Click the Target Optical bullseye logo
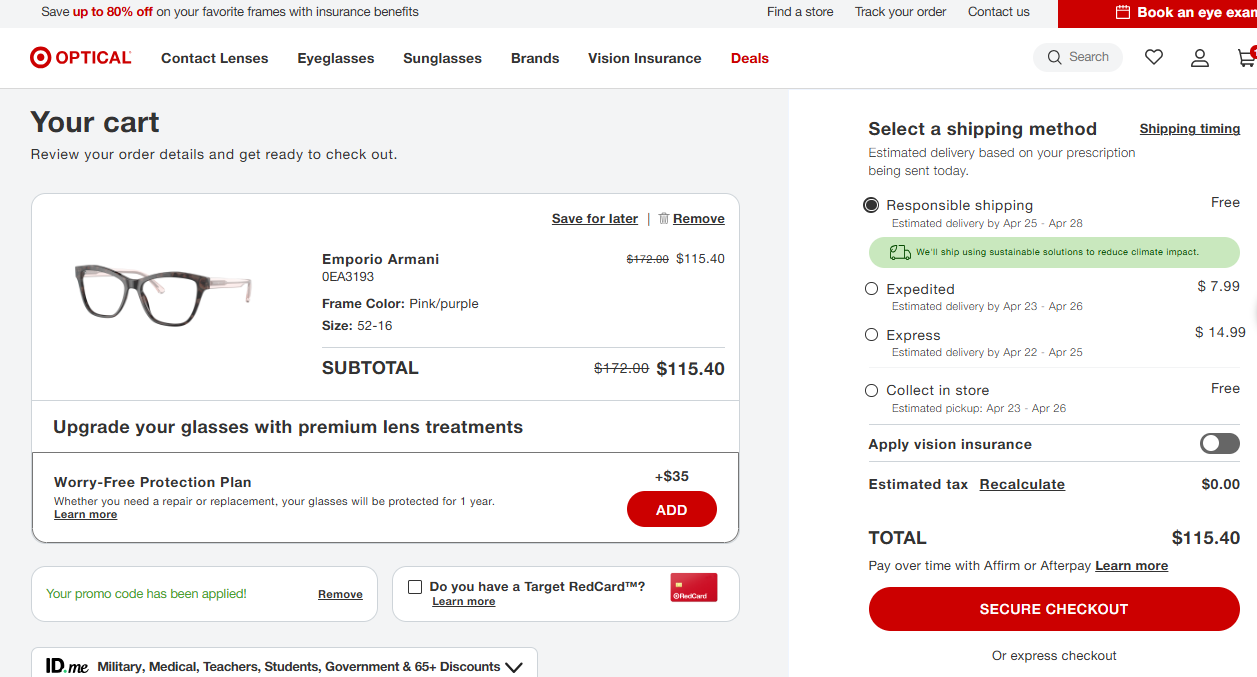The height and width of the screenshot is (677, 1257). tap(40, 58)
